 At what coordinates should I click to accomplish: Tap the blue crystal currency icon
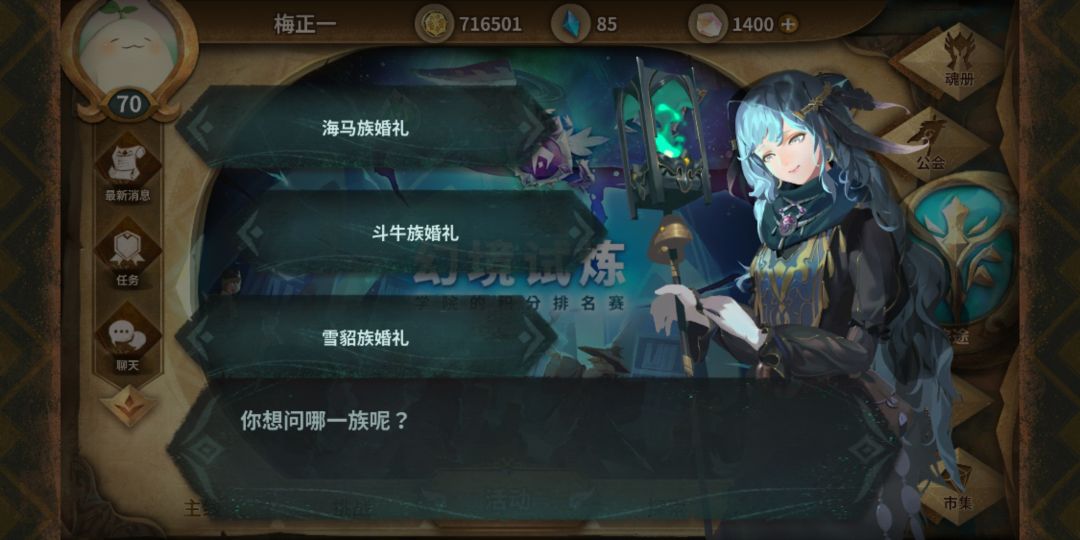coord(571,23)
